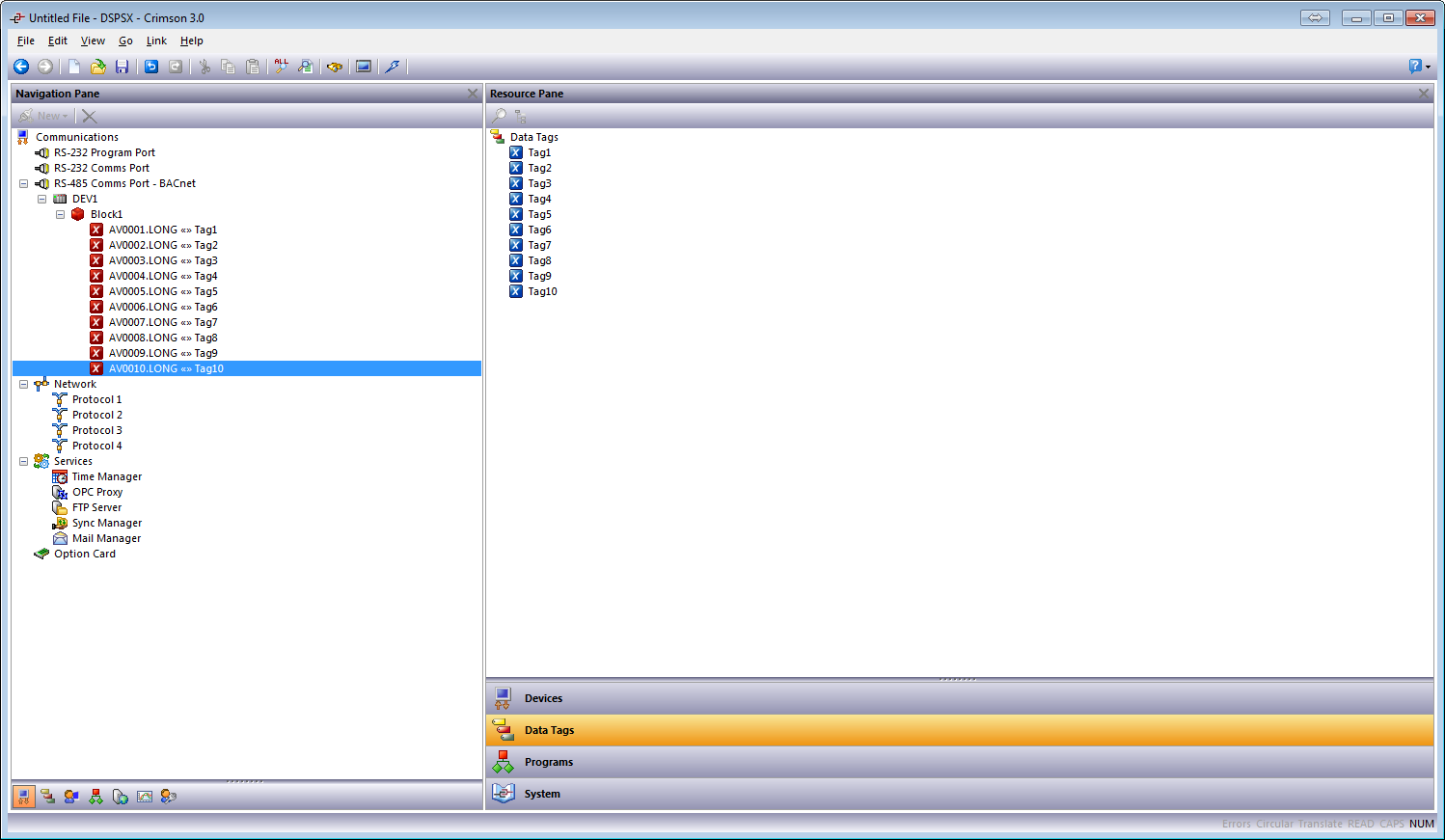Image resolution: width=1445 pixels, height=840 pixels.
Task: Switch to Data Tags category icon at bottom
Action: (48, 797)
